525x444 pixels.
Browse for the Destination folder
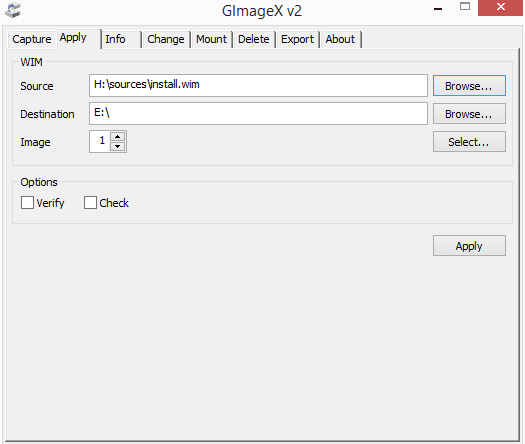(x=469, y=114)
